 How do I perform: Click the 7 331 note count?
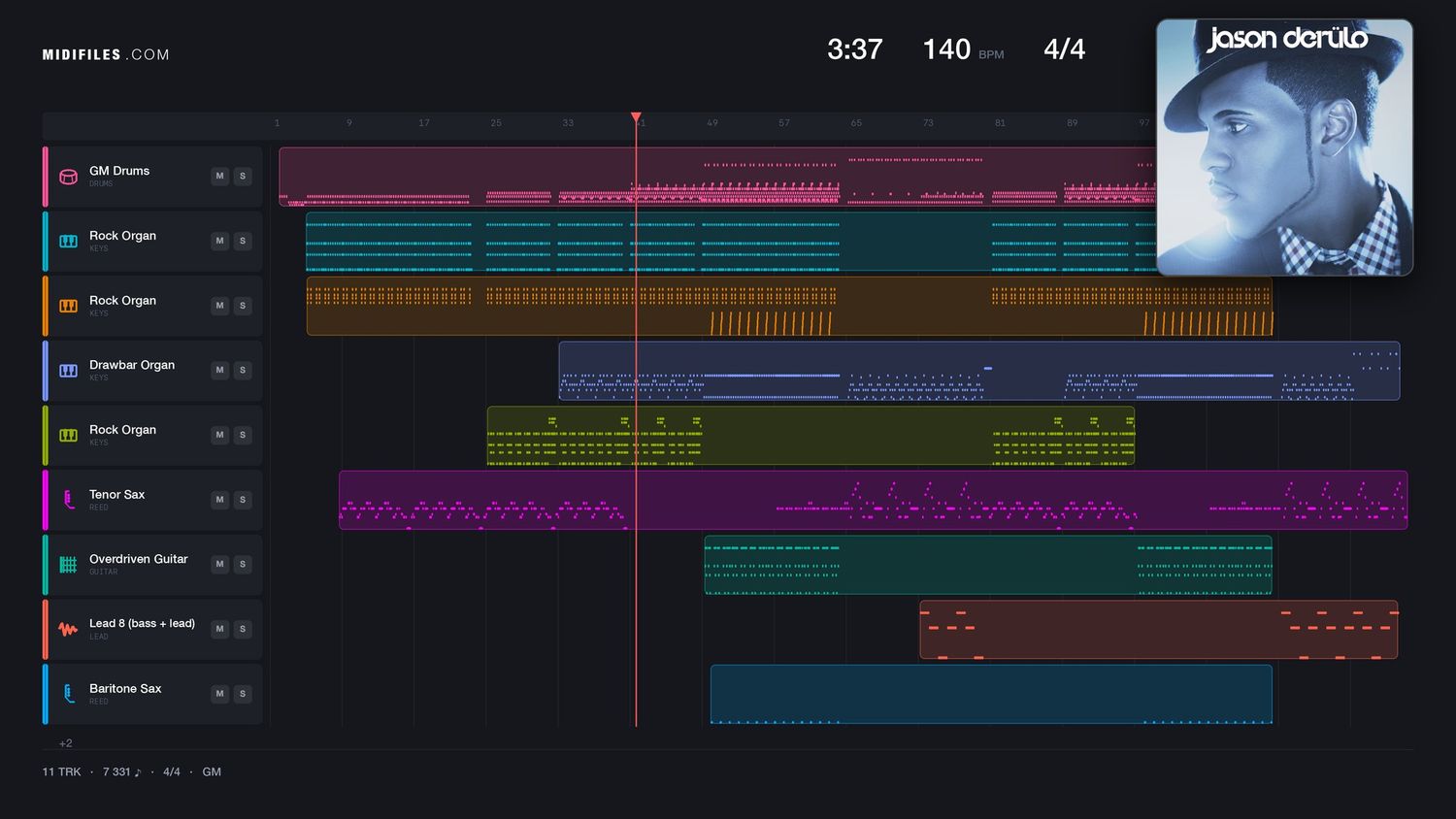coord(121,771)
